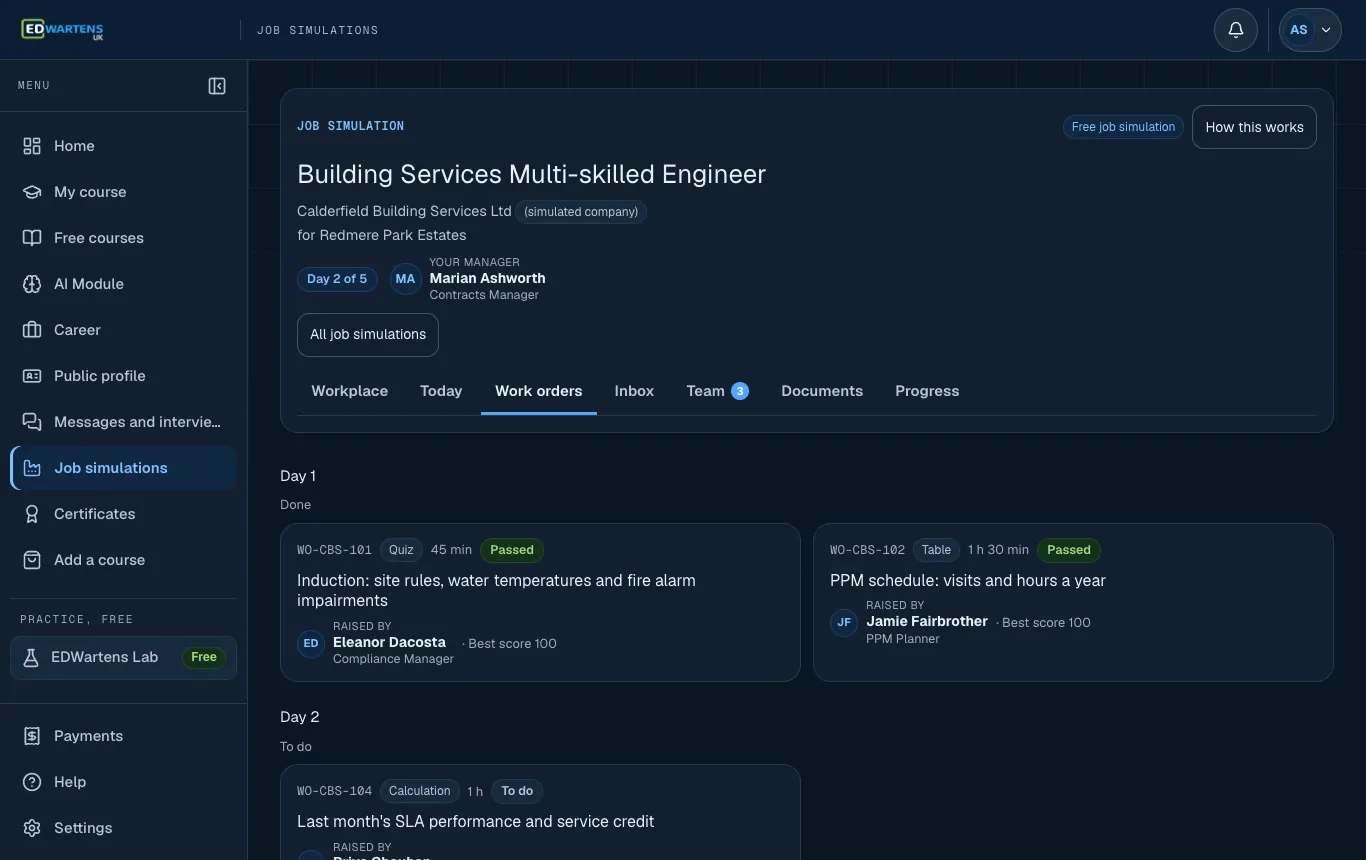
Task: Open the Team tab
Action: [x=717, y=391]
